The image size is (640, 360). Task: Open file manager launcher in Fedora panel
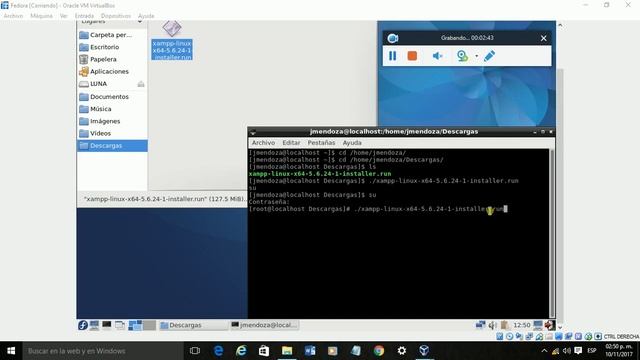(x=120, y=325)
